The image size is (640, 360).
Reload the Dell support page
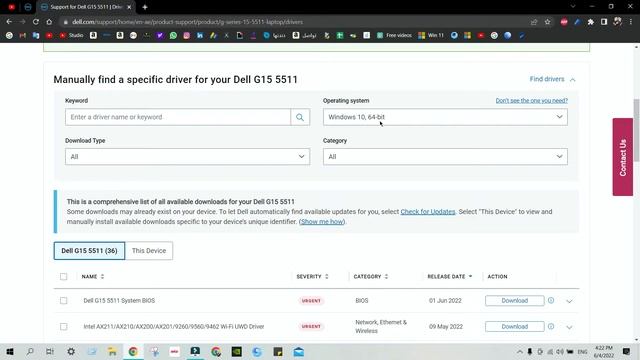(x=36, y=22)
